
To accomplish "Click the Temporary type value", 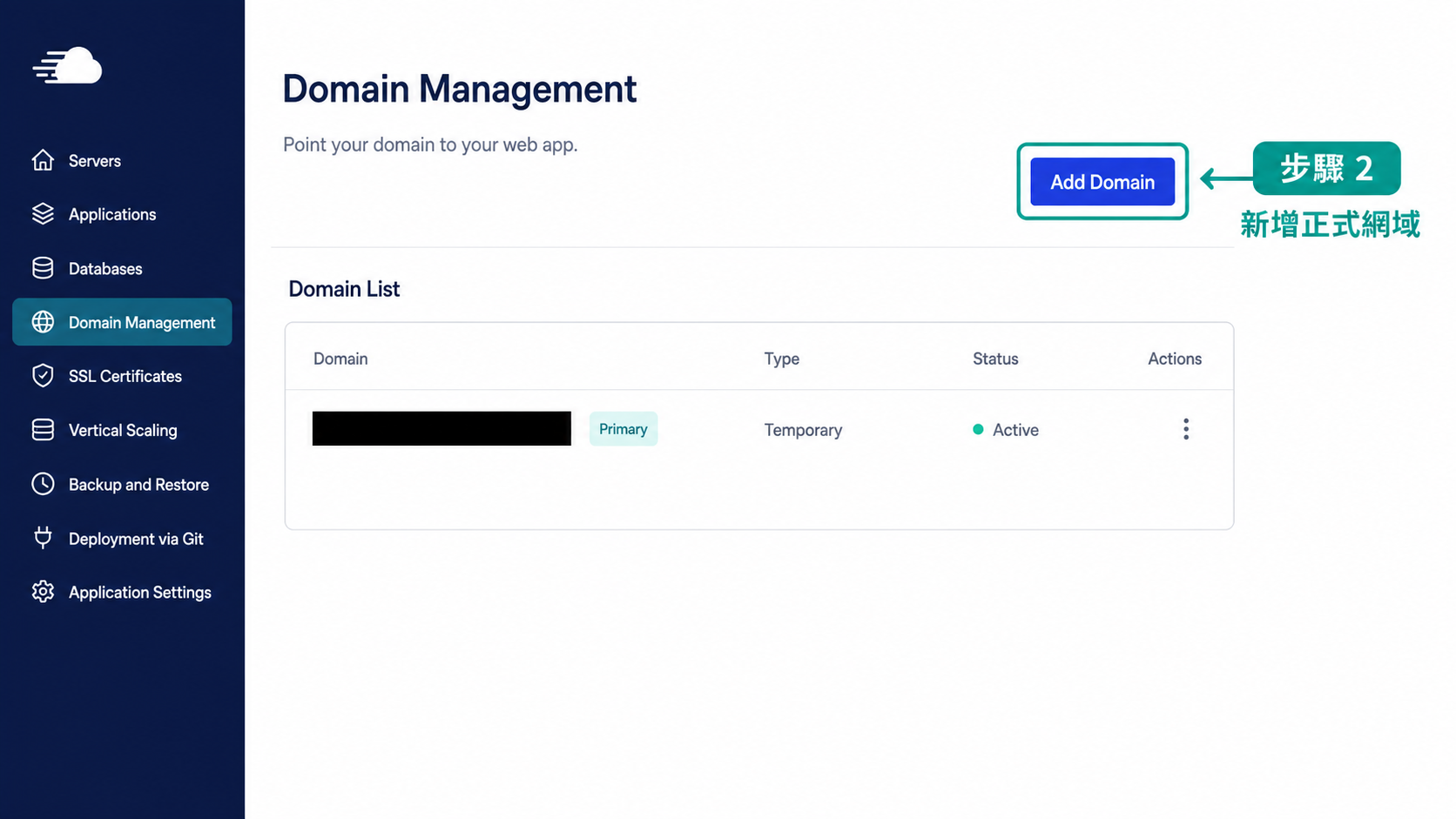I will pos(803,430).
